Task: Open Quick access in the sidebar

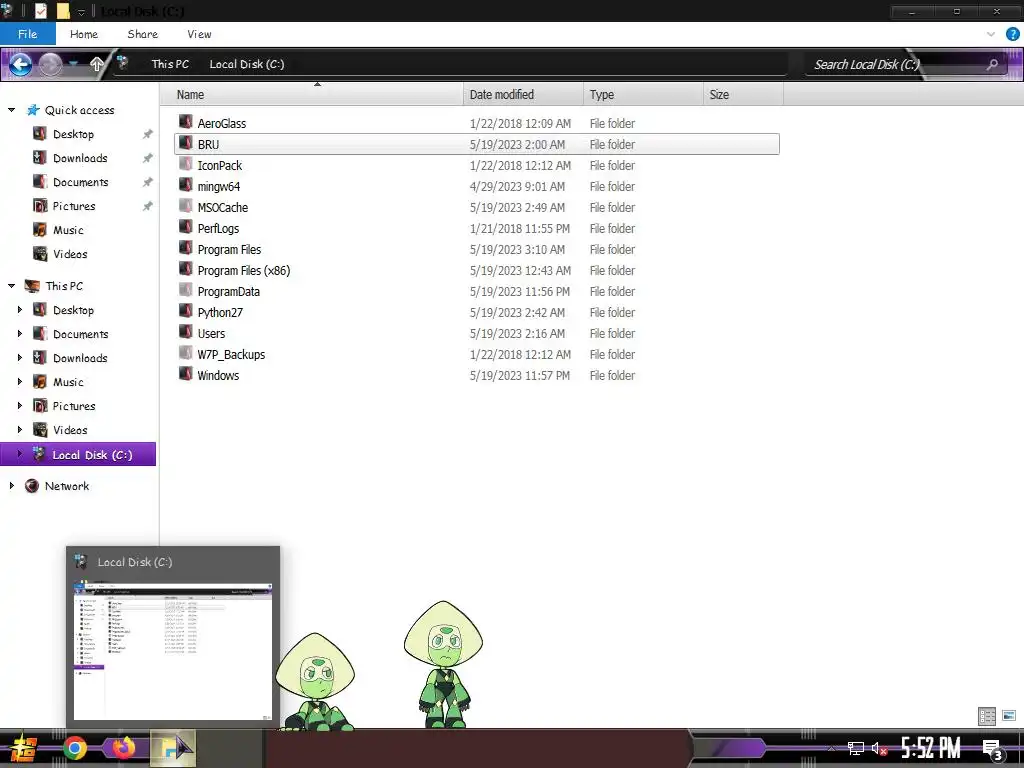Action: [79, 110]
